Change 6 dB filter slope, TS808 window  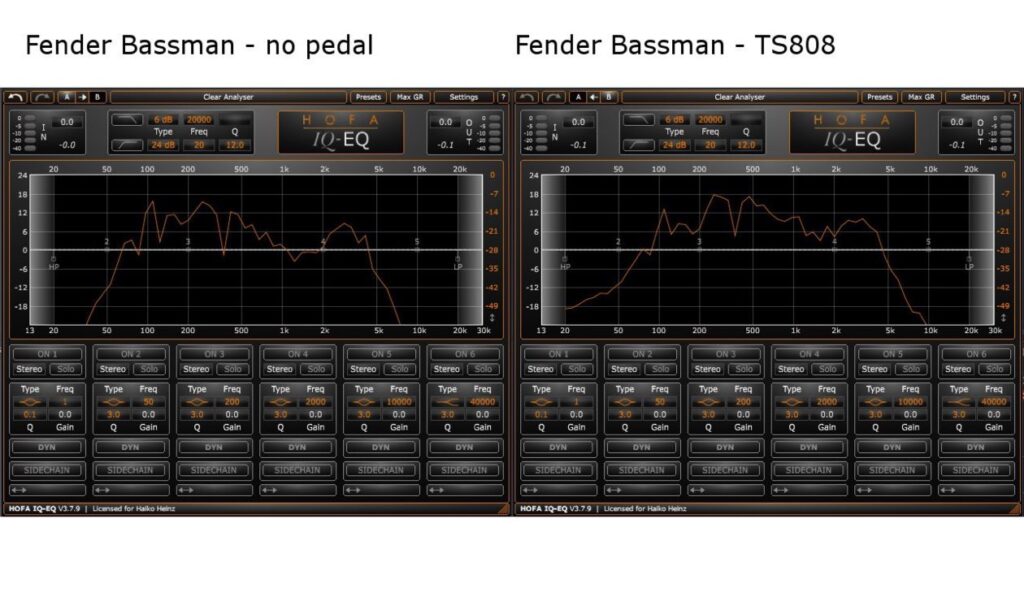(x=674, y=120)
